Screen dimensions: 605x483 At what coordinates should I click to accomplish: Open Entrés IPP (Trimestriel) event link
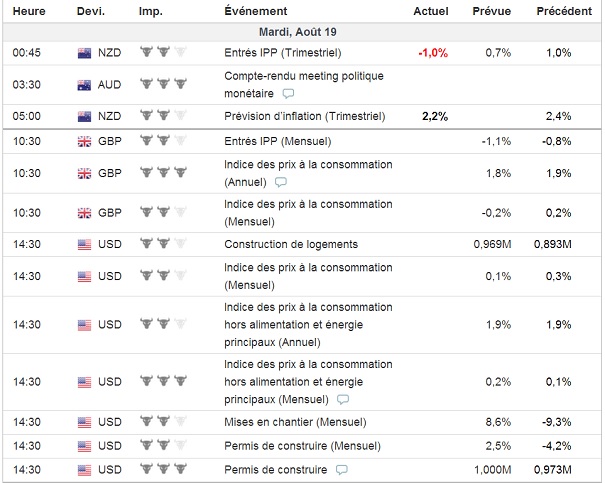[288, 51]
